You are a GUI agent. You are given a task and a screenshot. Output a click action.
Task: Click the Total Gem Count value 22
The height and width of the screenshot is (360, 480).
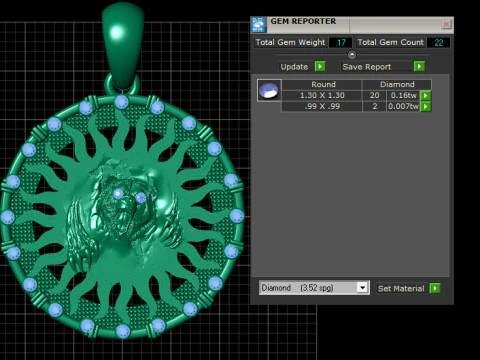click(x=438, y=43)
